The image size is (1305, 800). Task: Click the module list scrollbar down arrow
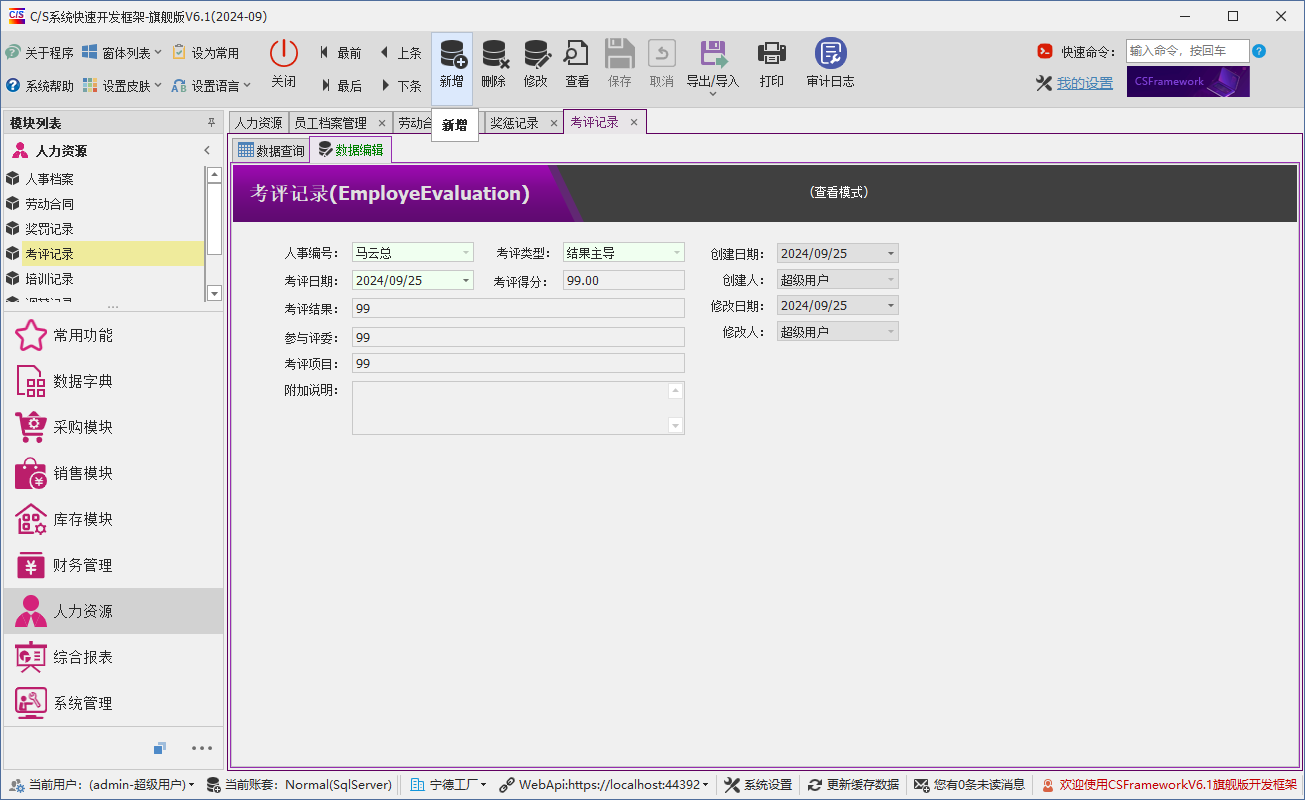coord(214,293)
